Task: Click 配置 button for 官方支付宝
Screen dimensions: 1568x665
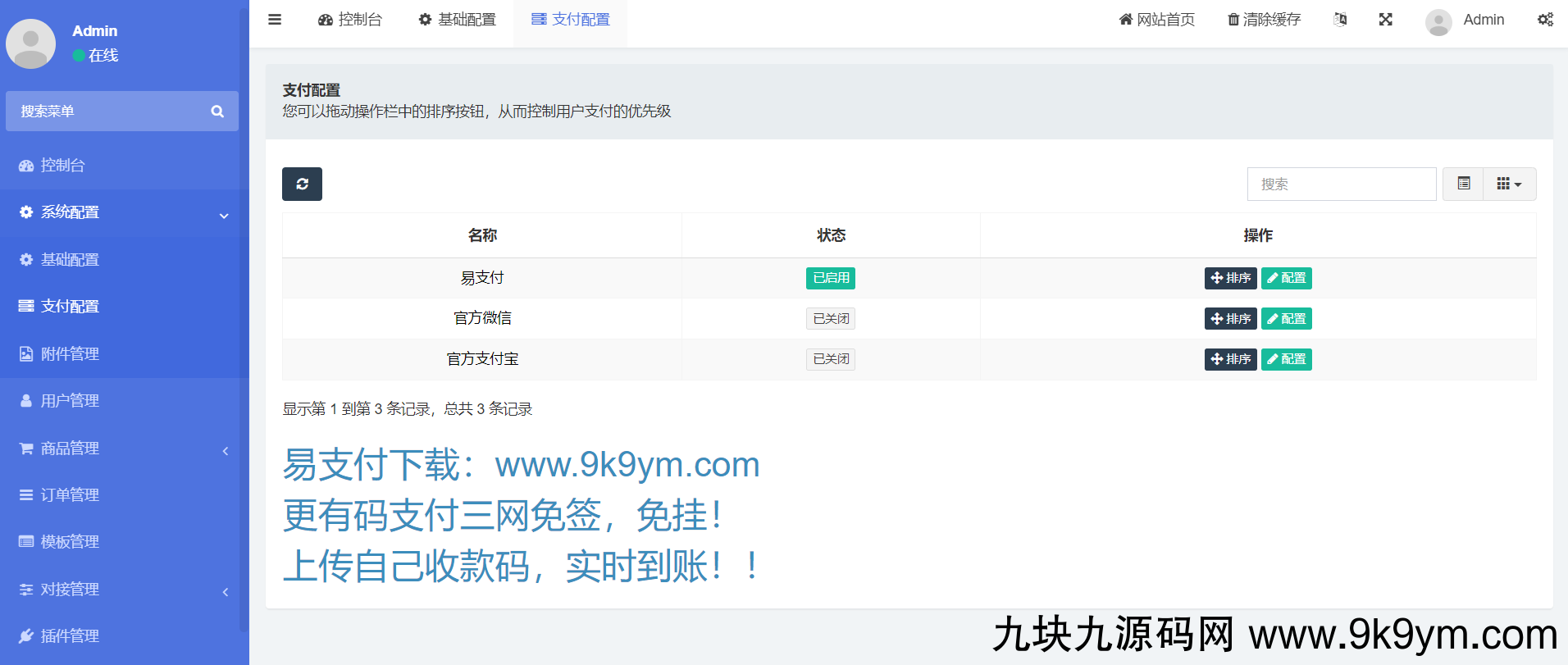Action: pyautogui.click(x=1286, y=359)
